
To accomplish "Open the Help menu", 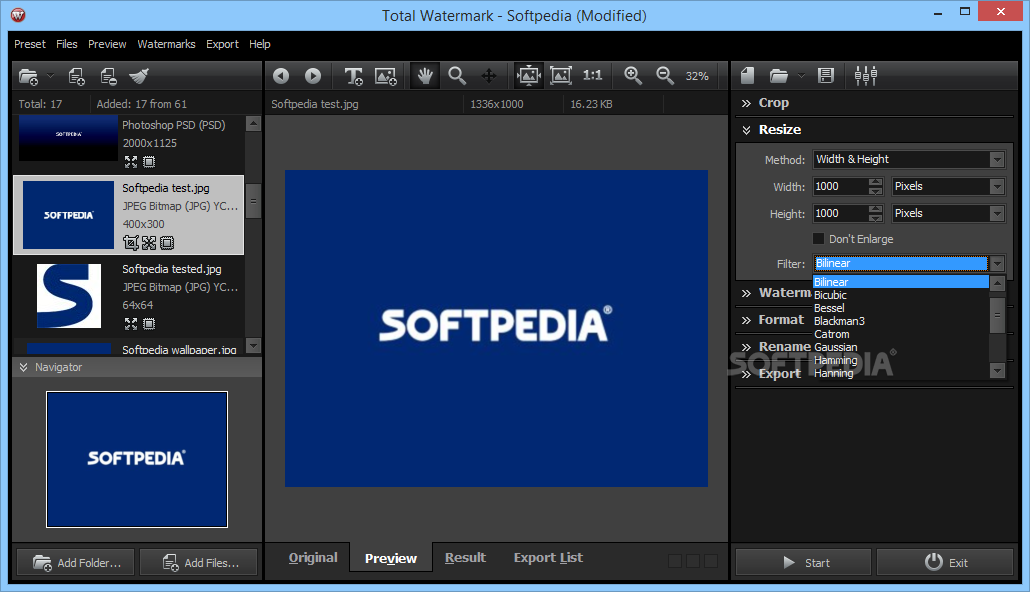I will (259, 44).
